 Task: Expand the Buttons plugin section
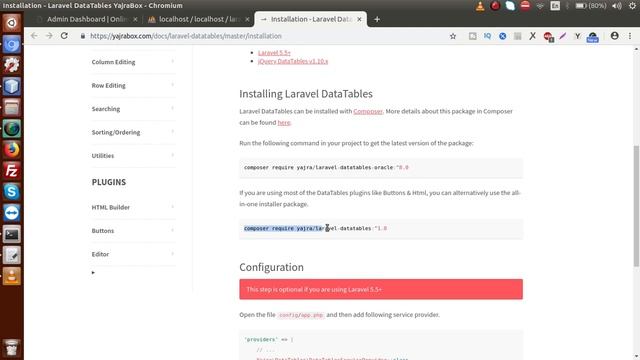133,231
